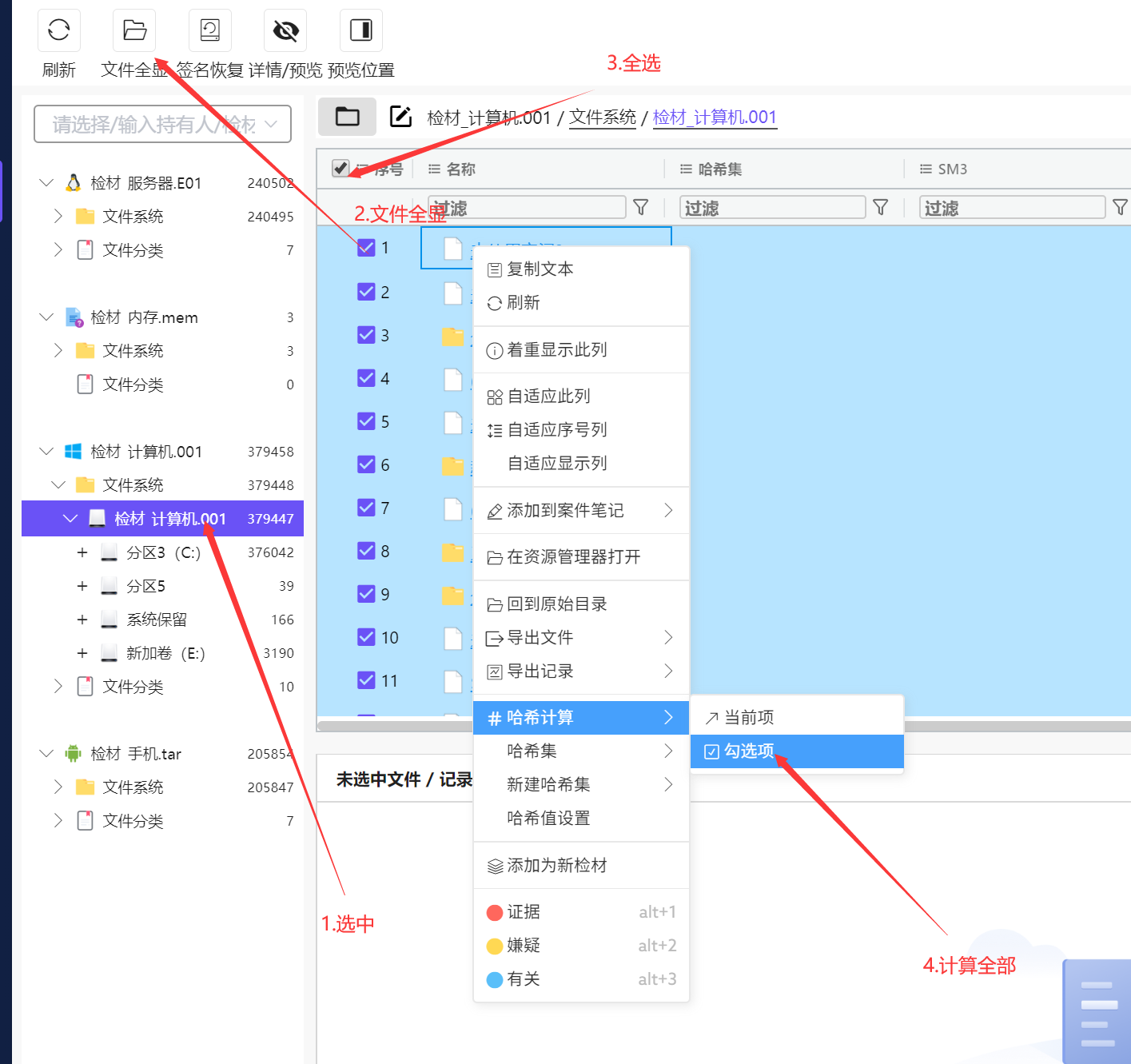The height and width of the screenshot is (1064, 1131).
Task: Click the folder icon in row 6
Action: click(x=453, y=466)
